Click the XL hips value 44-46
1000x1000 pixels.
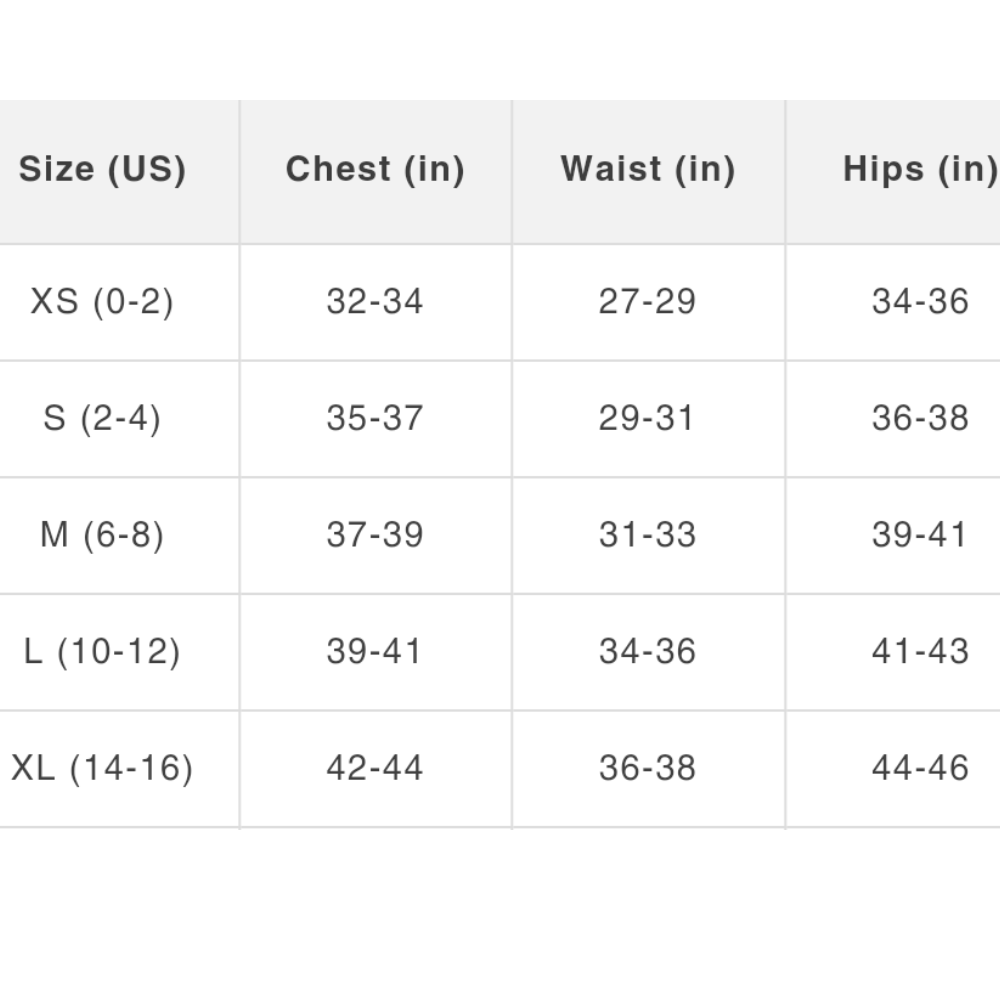pyautogui.click(x=920, y=768)
